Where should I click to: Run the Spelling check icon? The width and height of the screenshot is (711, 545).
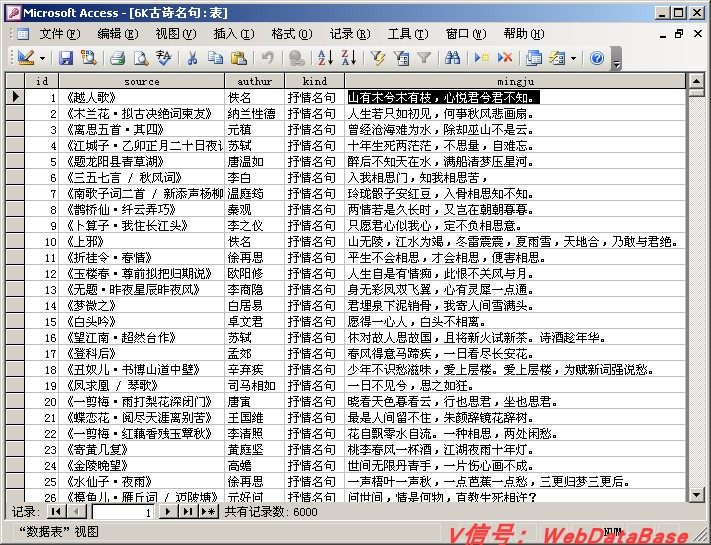(x=164, y=58)
